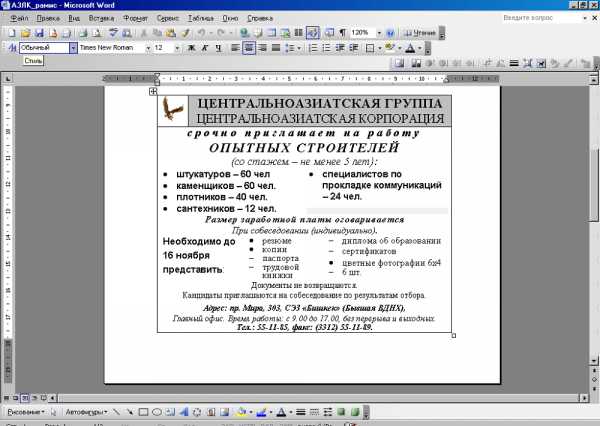Choose the select objects arrow tool

click(53, 412)
